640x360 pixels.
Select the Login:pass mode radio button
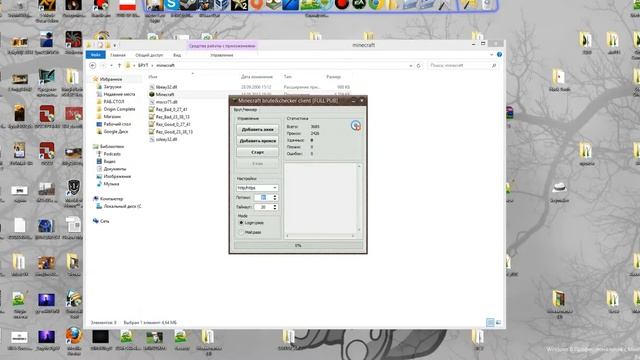241,223
